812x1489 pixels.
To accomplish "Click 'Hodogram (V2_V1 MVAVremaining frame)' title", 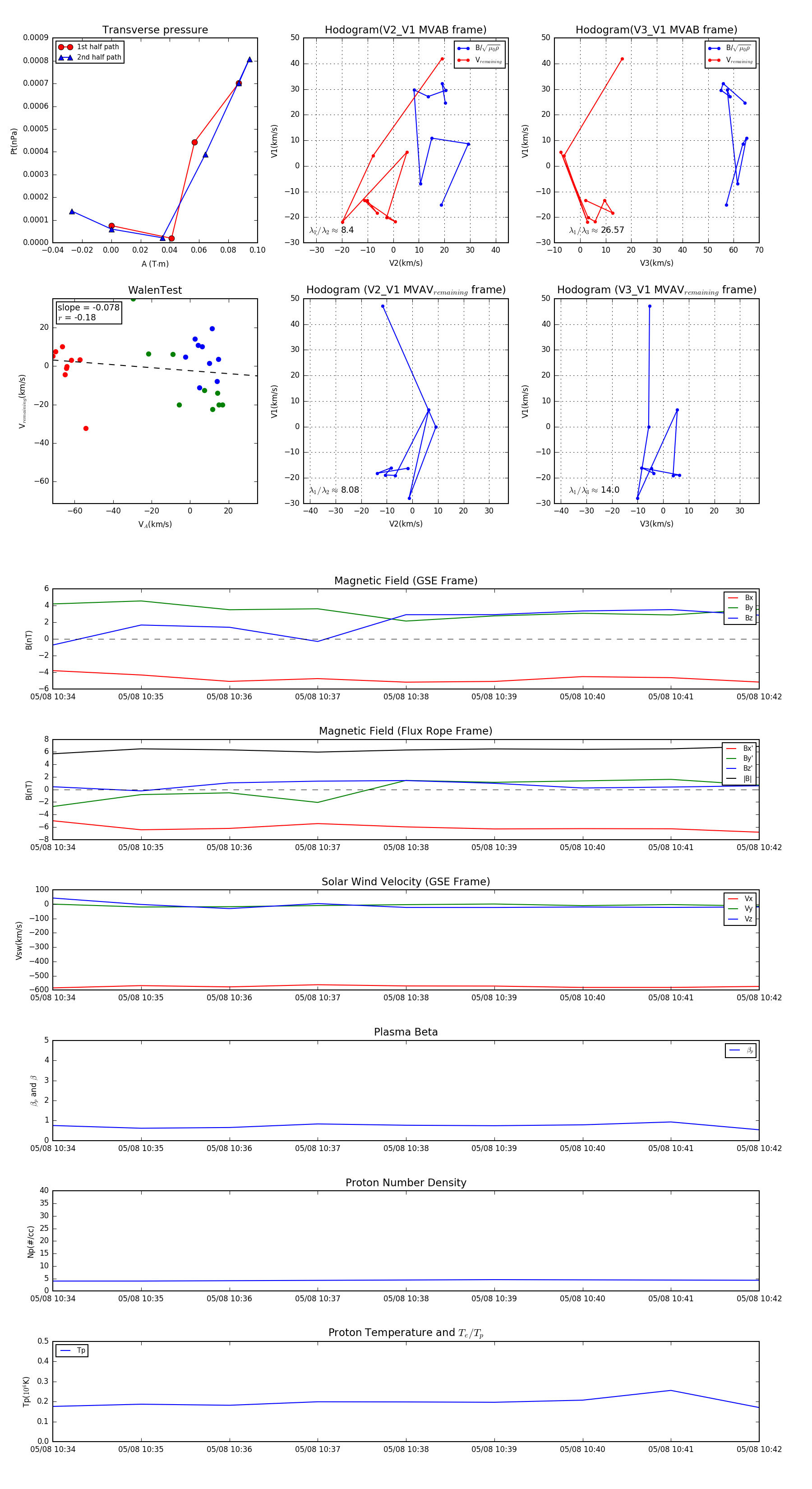I will click(406, 290).
